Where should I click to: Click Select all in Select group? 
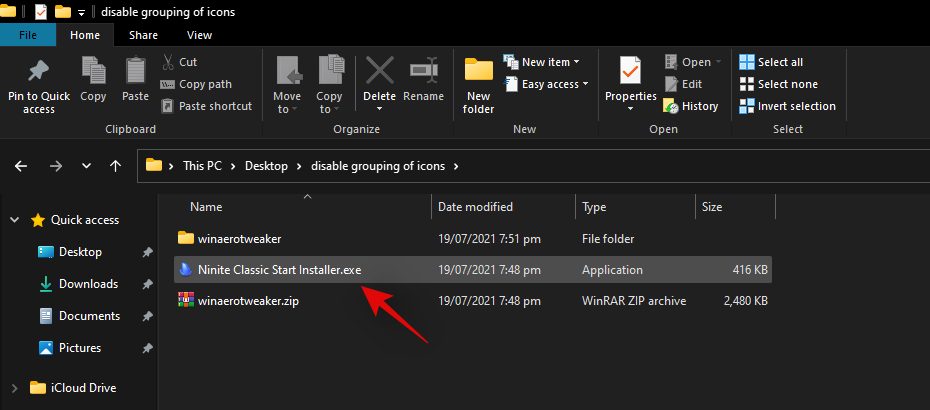[771, 62]
